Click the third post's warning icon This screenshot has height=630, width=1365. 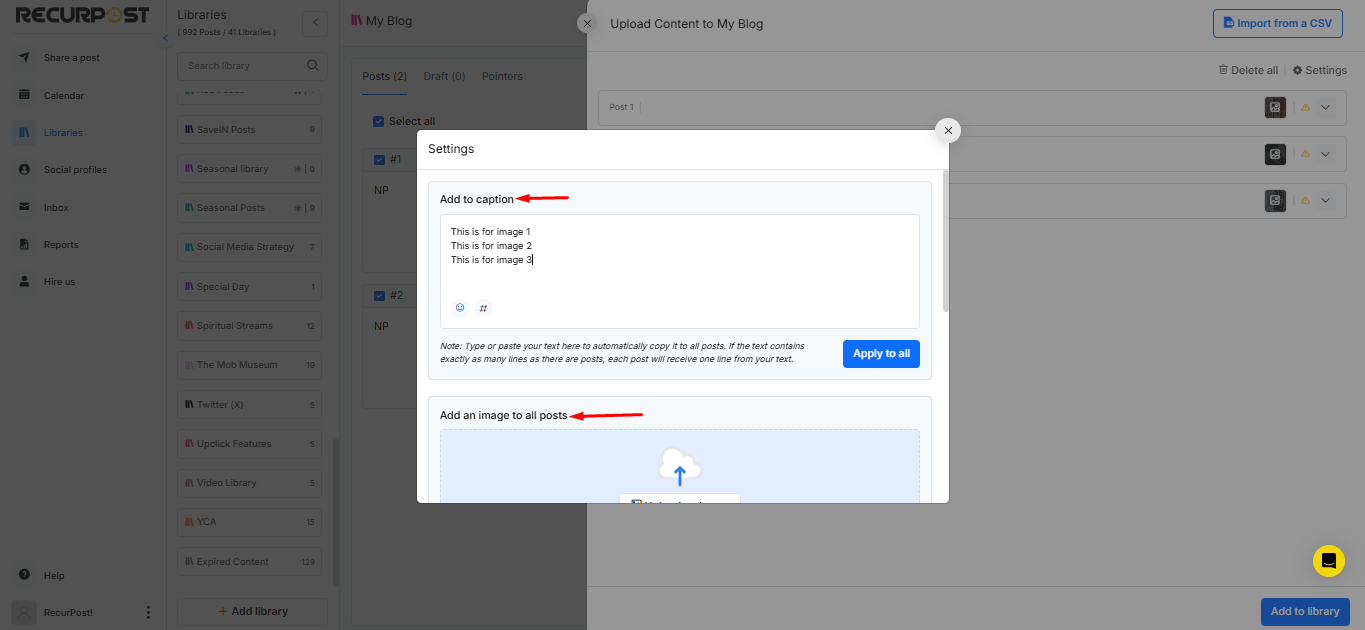pos(1304,200)
